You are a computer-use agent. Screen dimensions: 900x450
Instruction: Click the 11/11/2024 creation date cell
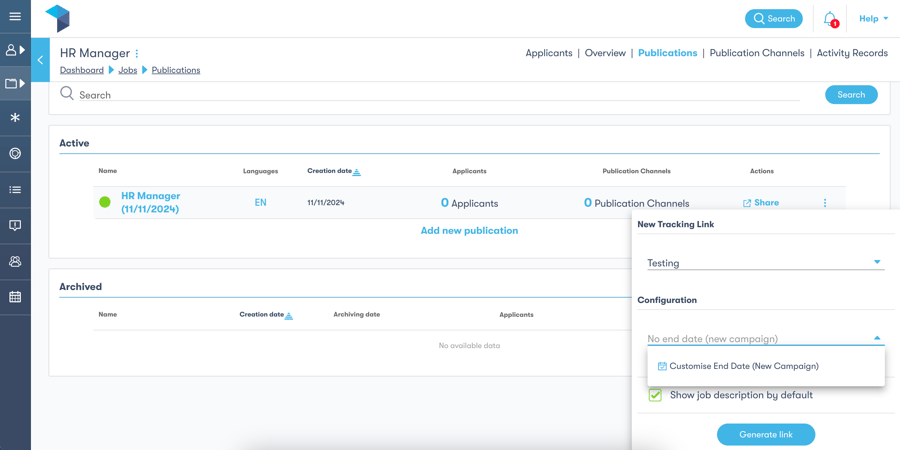coord(326,203)
